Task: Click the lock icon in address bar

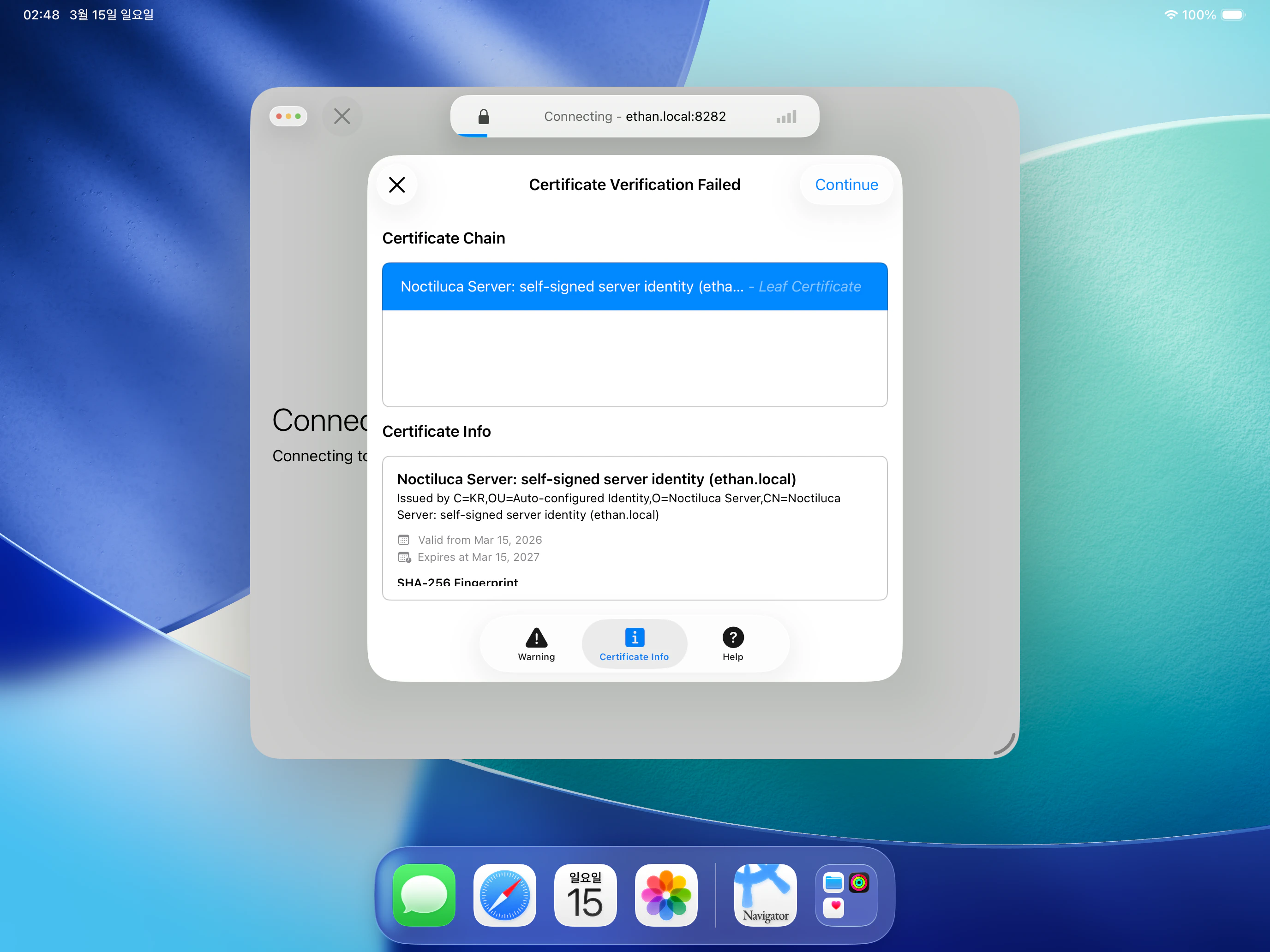Action: (x=484, y=117)
